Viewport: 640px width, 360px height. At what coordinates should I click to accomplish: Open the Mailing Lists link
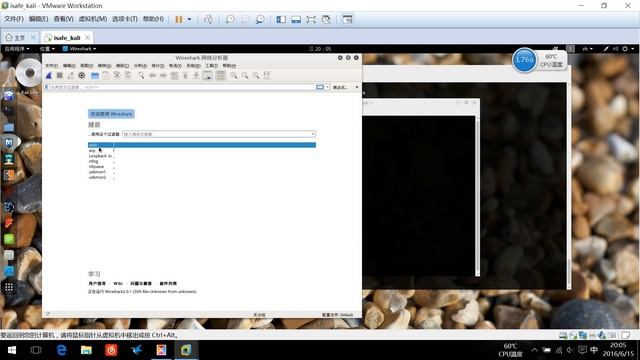168,283
